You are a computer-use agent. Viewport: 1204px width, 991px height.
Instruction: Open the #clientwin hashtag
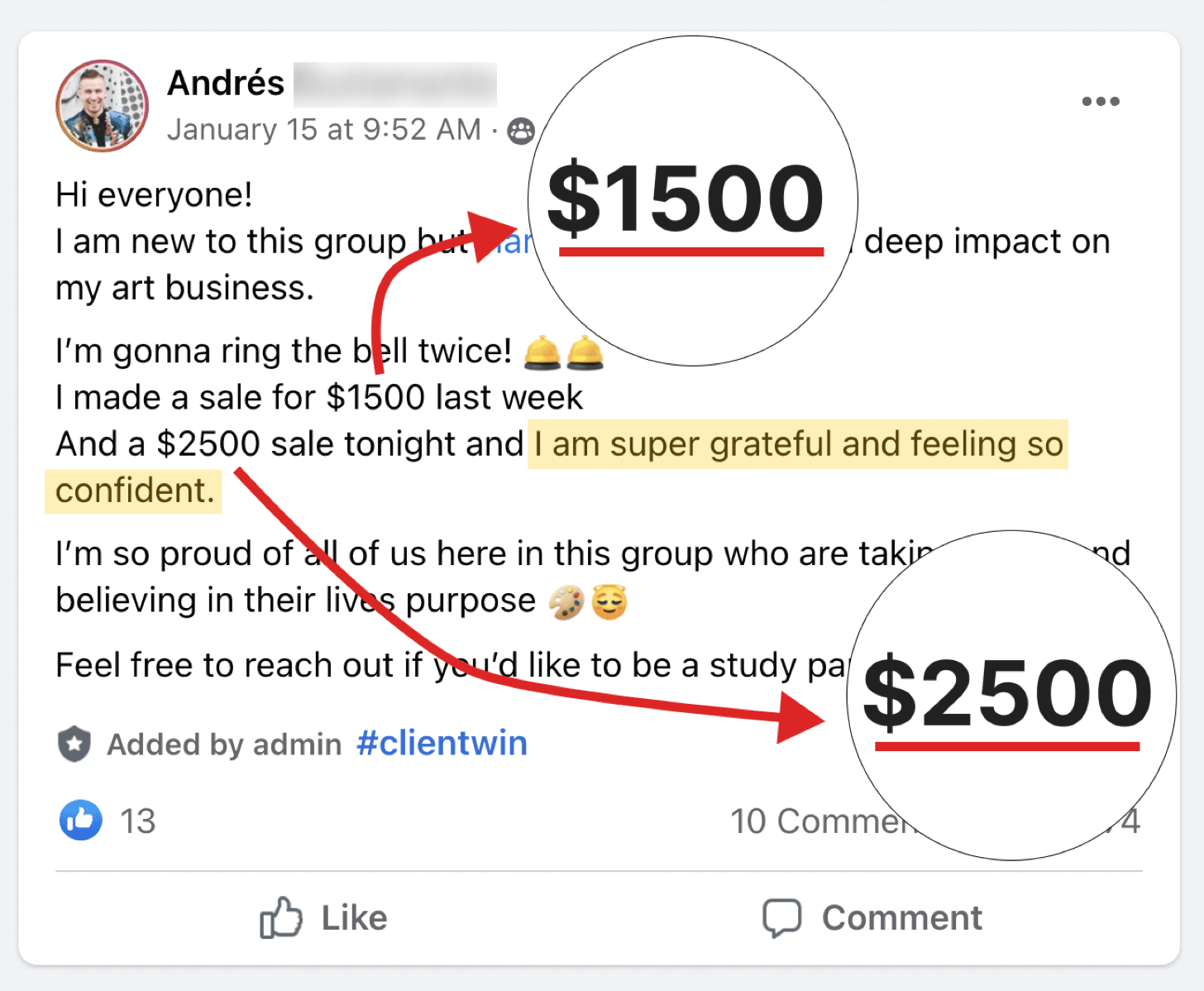[x=442, y=743]
